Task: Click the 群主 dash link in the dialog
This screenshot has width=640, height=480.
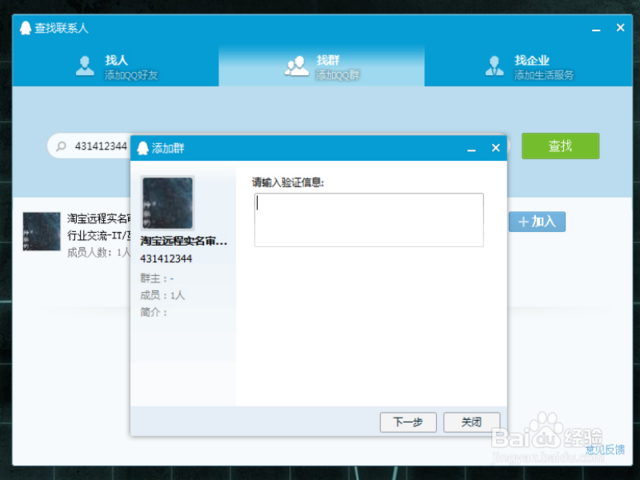Action: 172,279
